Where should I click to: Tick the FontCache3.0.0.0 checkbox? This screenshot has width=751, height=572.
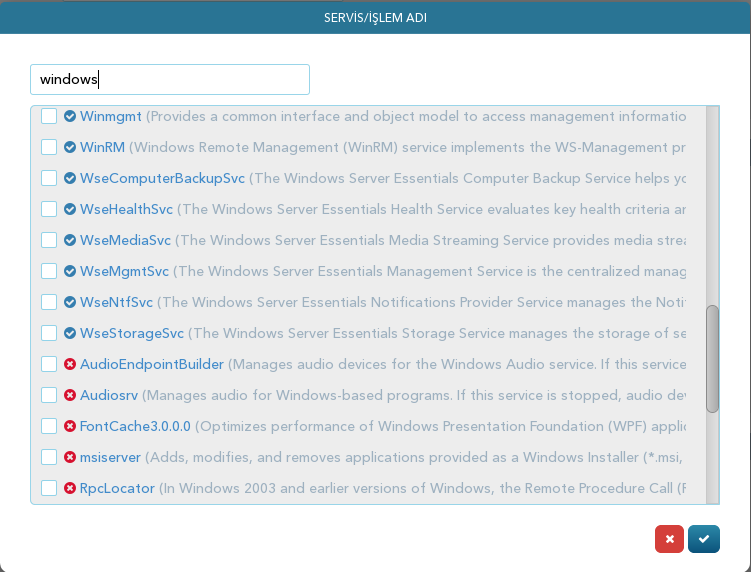pyautogui.click(x=49, y=426)
